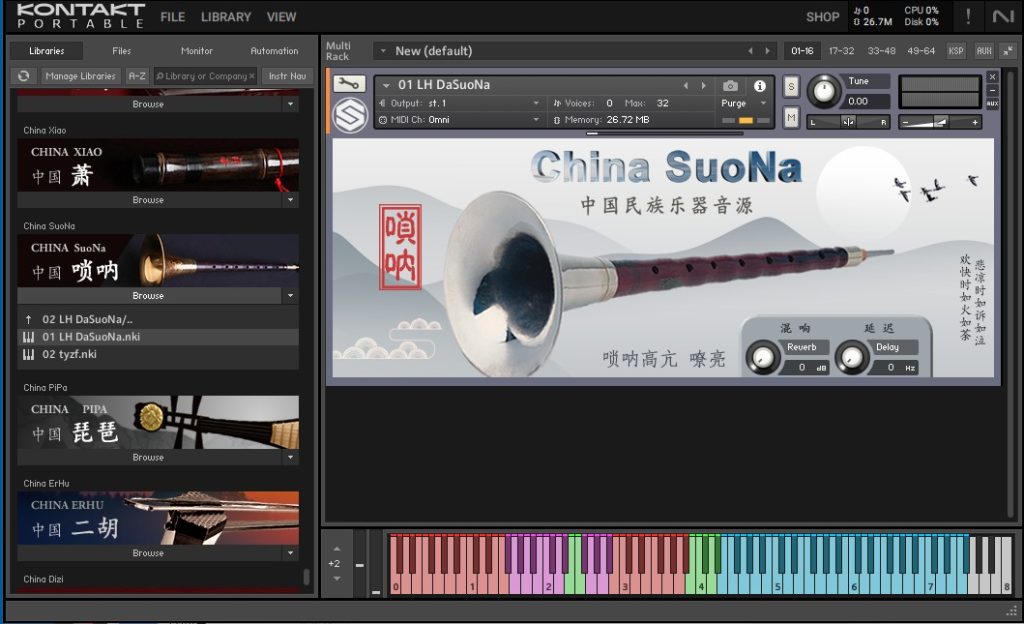This screenshot has width=1024, height=624.
Task: Click the Delay knob
Action: 852,356
